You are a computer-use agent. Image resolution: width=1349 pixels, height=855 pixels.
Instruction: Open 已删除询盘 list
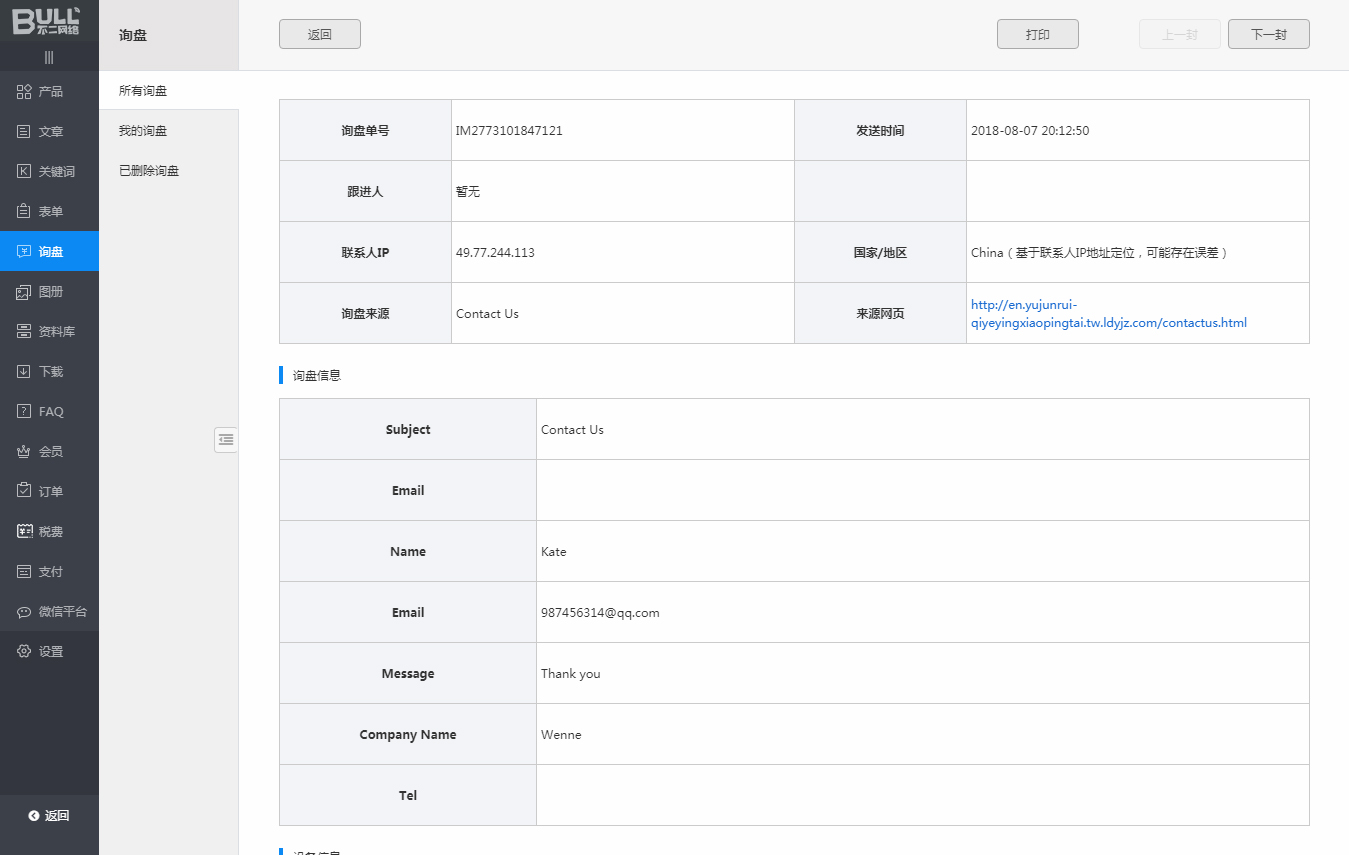coord(149,171)
